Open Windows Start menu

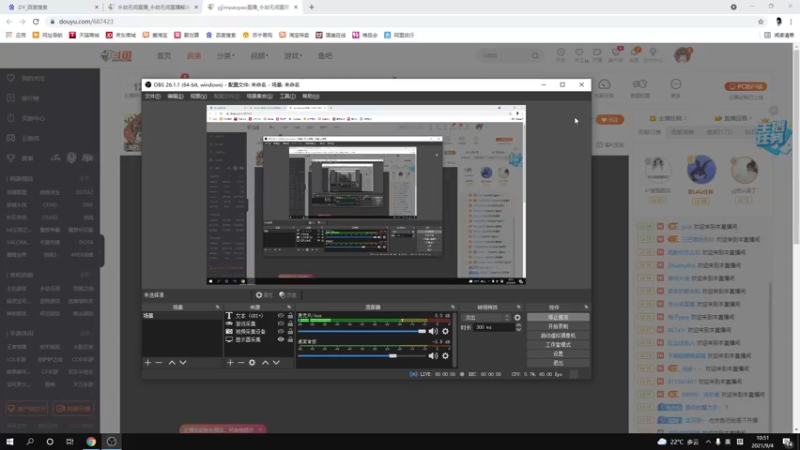tap(10, 442)
